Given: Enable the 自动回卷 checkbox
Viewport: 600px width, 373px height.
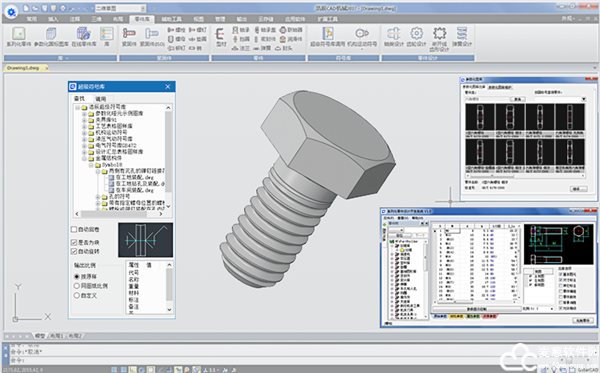Looking at the screenshot, I should coord(74,229).
